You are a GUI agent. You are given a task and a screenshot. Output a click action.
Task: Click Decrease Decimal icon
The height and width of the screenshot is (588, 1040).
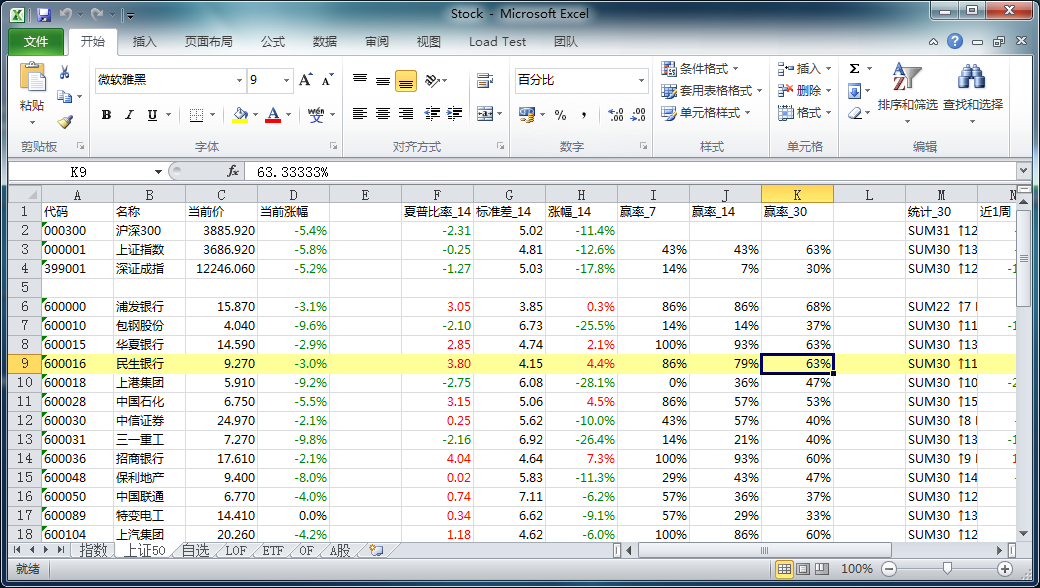pyautogui.click(x=638, y=115)
